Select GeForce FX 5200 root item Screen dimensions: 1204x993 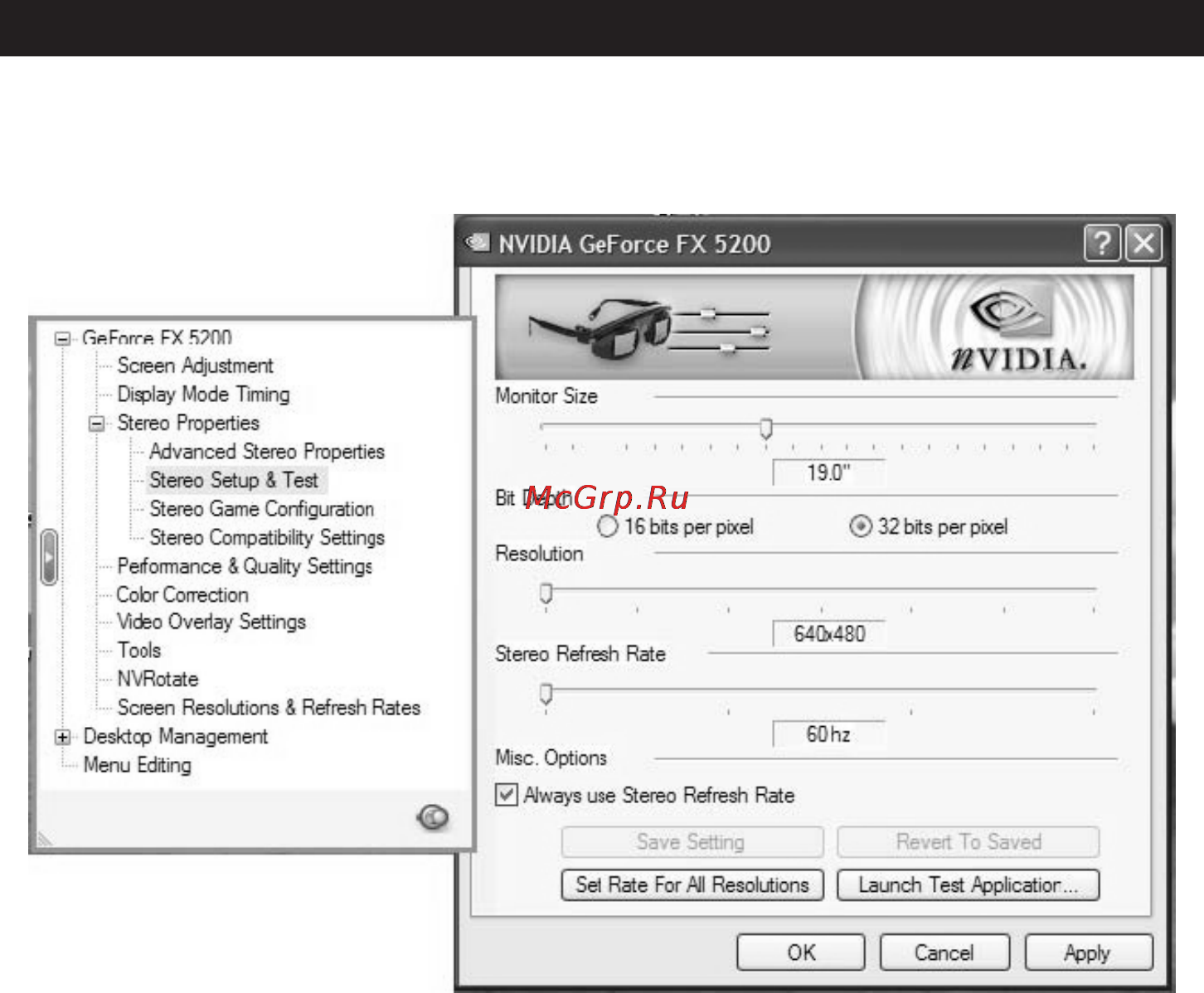157,338
